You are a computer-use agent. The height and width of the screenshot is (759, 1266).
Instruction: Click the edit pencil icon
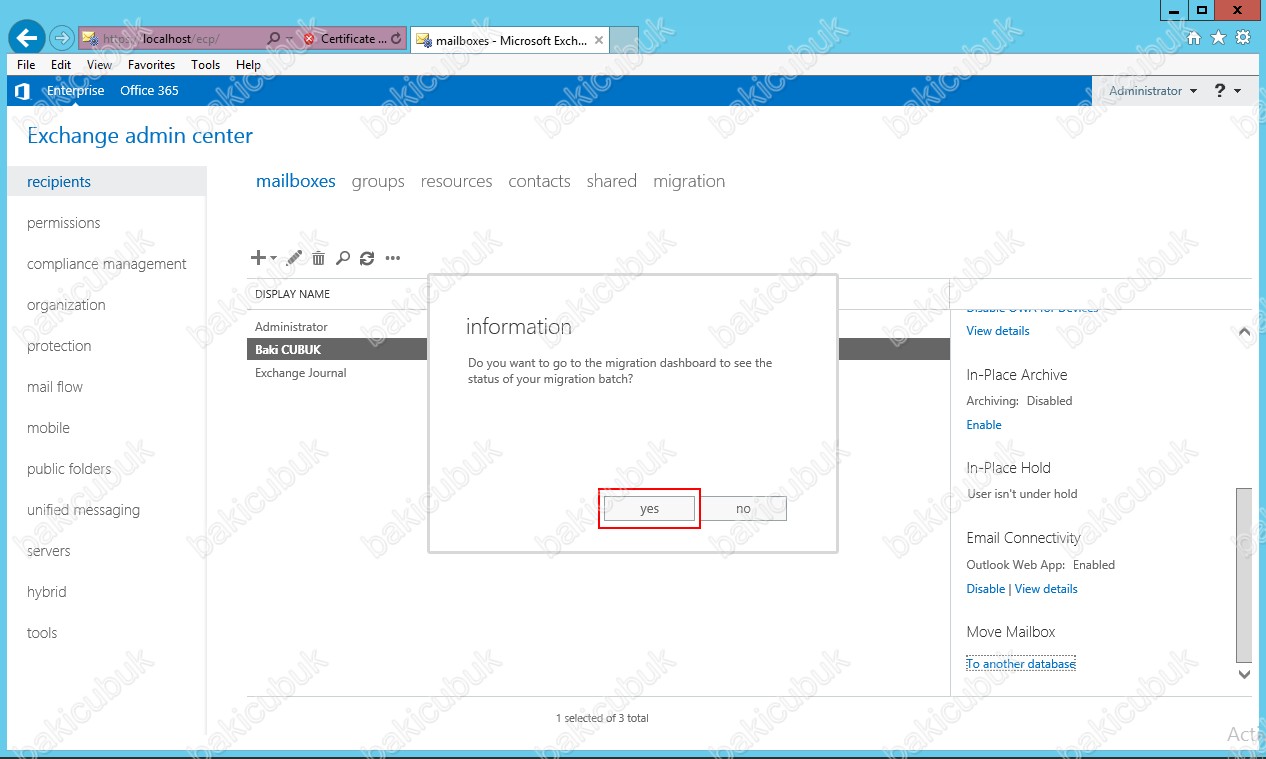click(x=294, y=258)
